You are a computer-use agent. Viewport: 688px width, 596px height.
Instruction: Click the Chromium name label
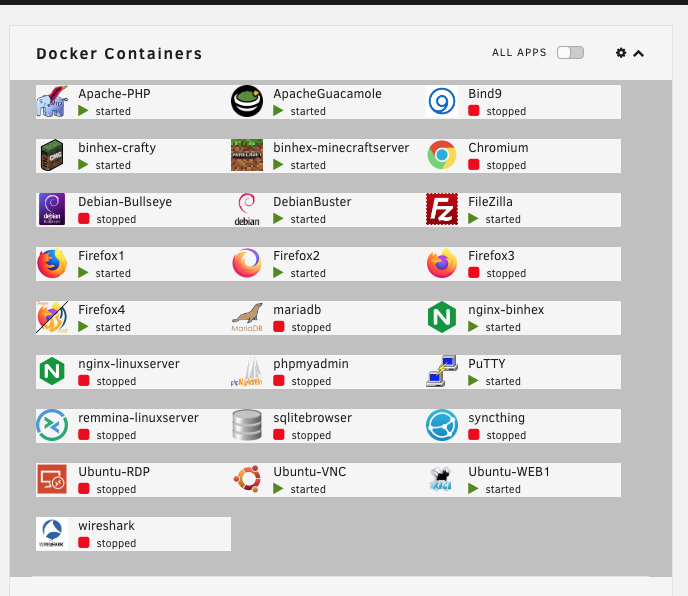[x=498, y=148]
